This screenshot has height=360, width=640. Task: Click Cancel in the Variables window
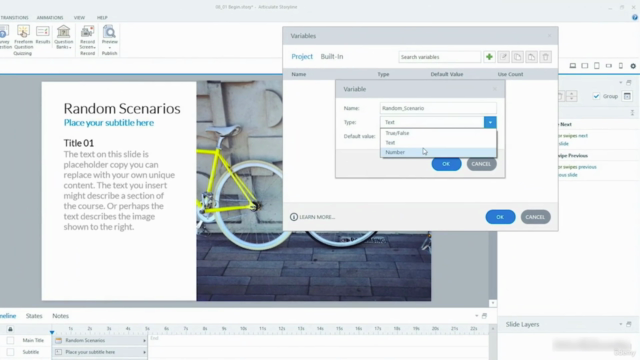point(535,217)
